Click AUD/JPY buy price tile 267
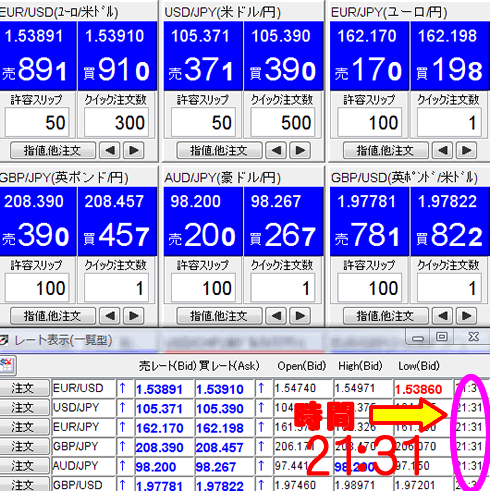Screen dimensions: 490x491 283,221
